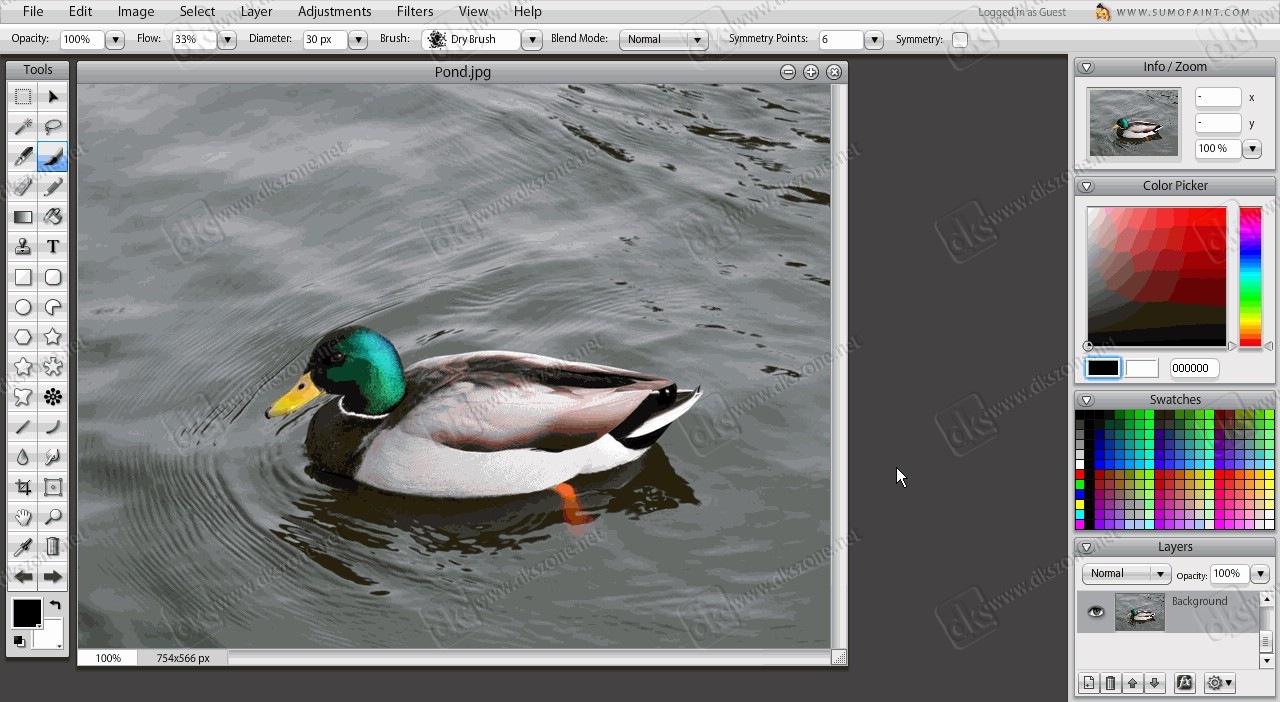Collapse the Swatches panel
The height and width of the screenshot is (702, 1280).
pos(1087,400)
